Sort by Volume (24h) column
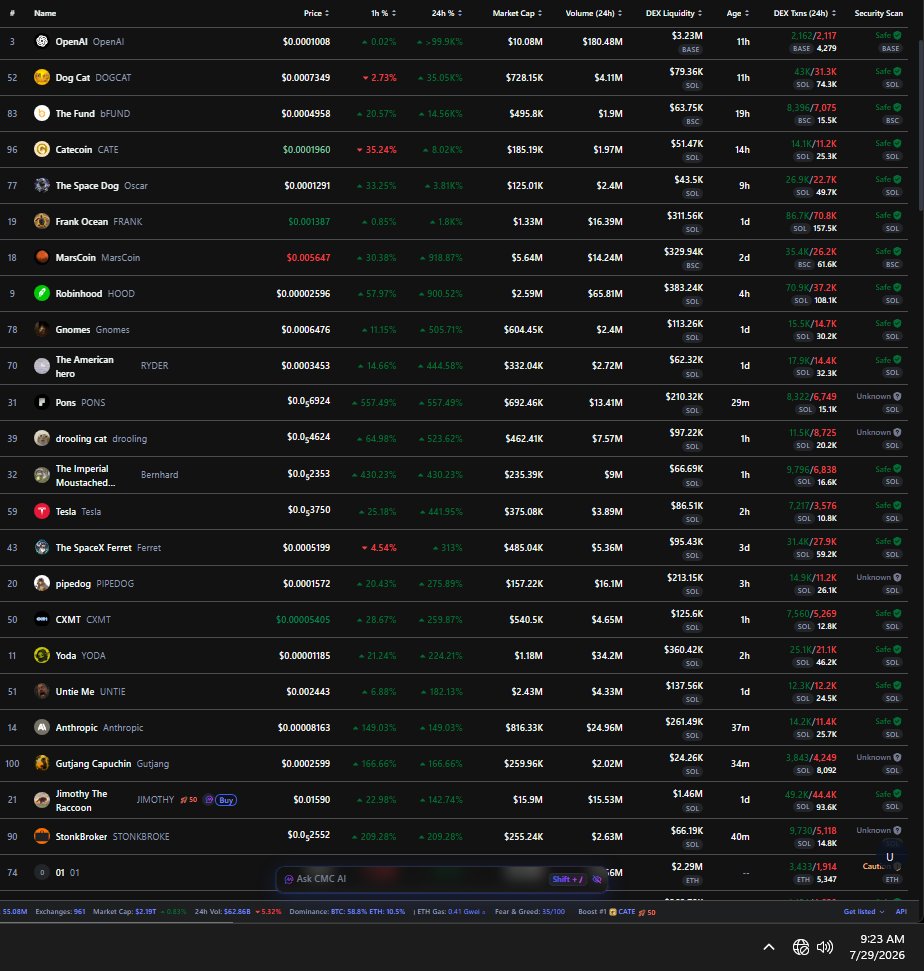The height and width of the screenshot is (971, 924). click(x=594, y=13)
